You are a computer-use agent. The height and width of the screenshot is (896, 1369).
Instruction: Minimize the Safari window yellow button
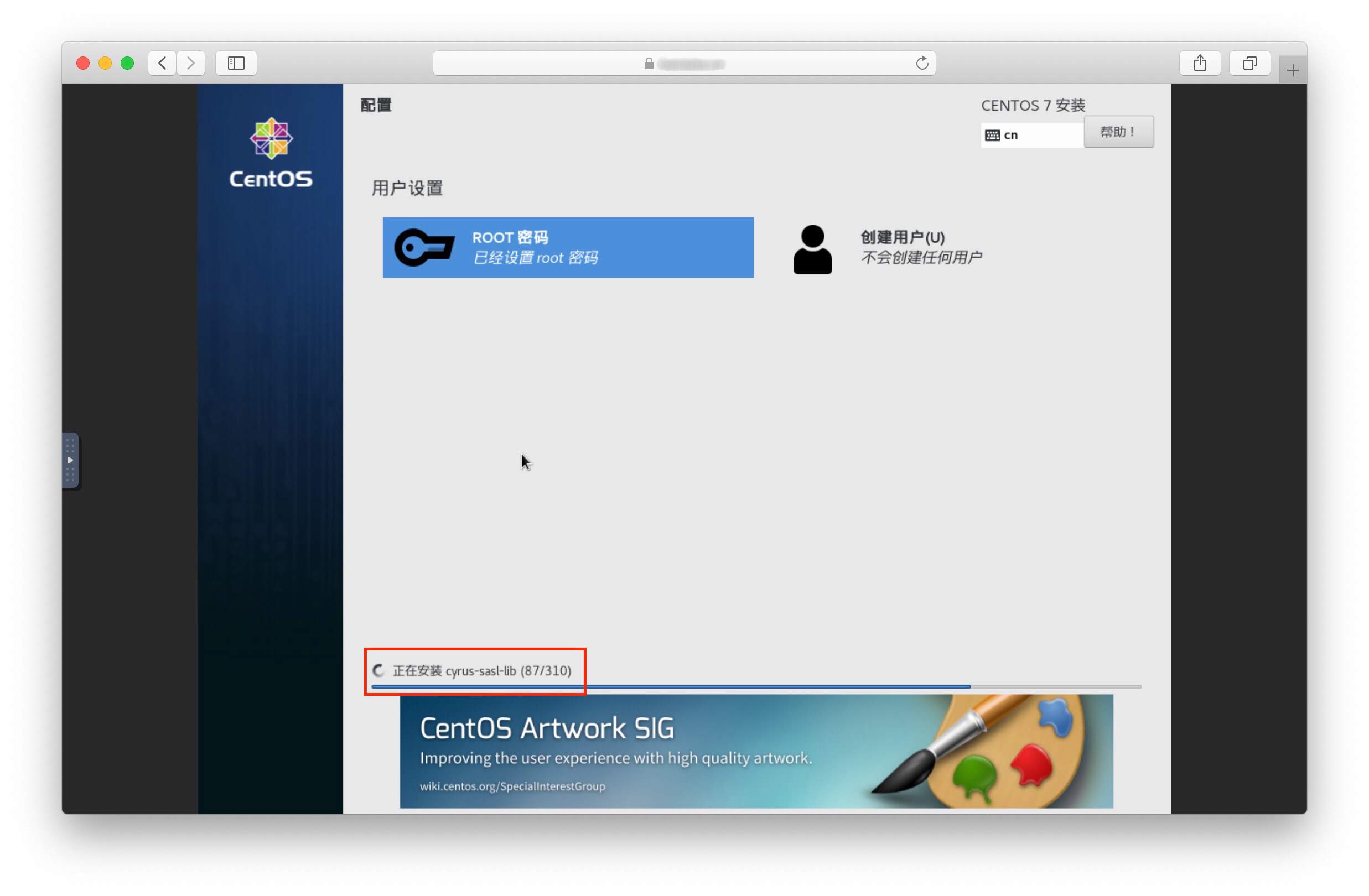coord(105,62)
